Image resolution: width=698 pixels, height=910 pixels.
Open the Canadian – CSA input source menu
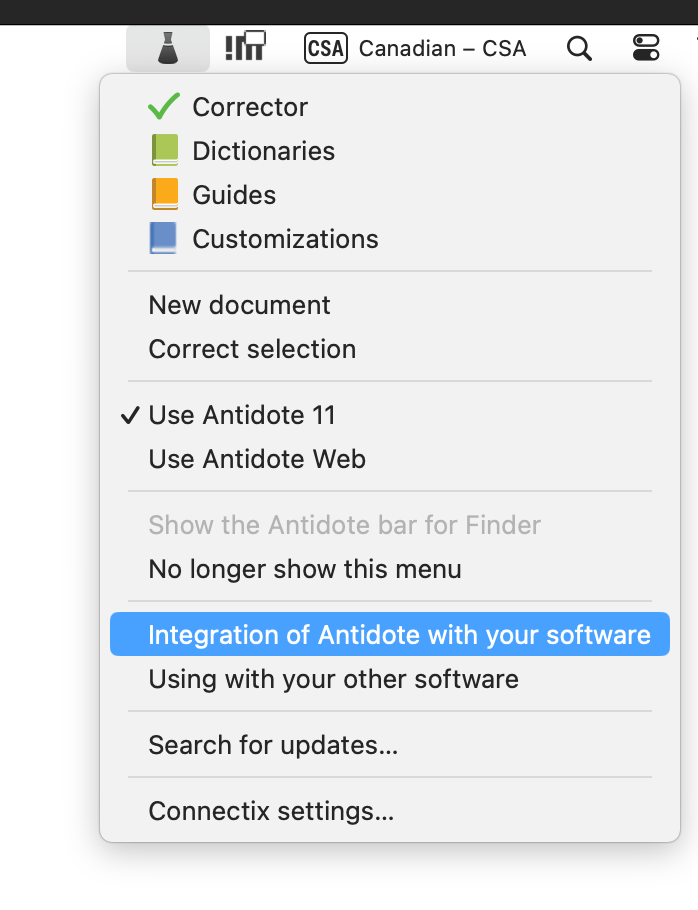click(x=442, y=48)
